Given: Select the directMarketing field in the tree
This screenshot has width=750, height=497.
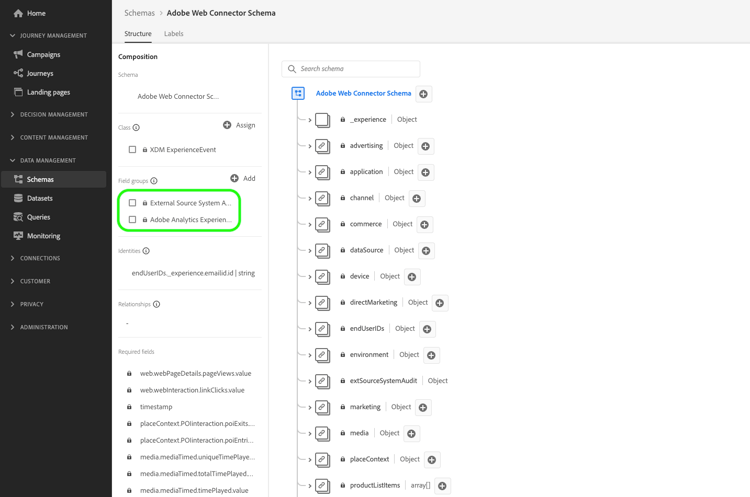Looking at the screenshot, I should click(373, 302).
